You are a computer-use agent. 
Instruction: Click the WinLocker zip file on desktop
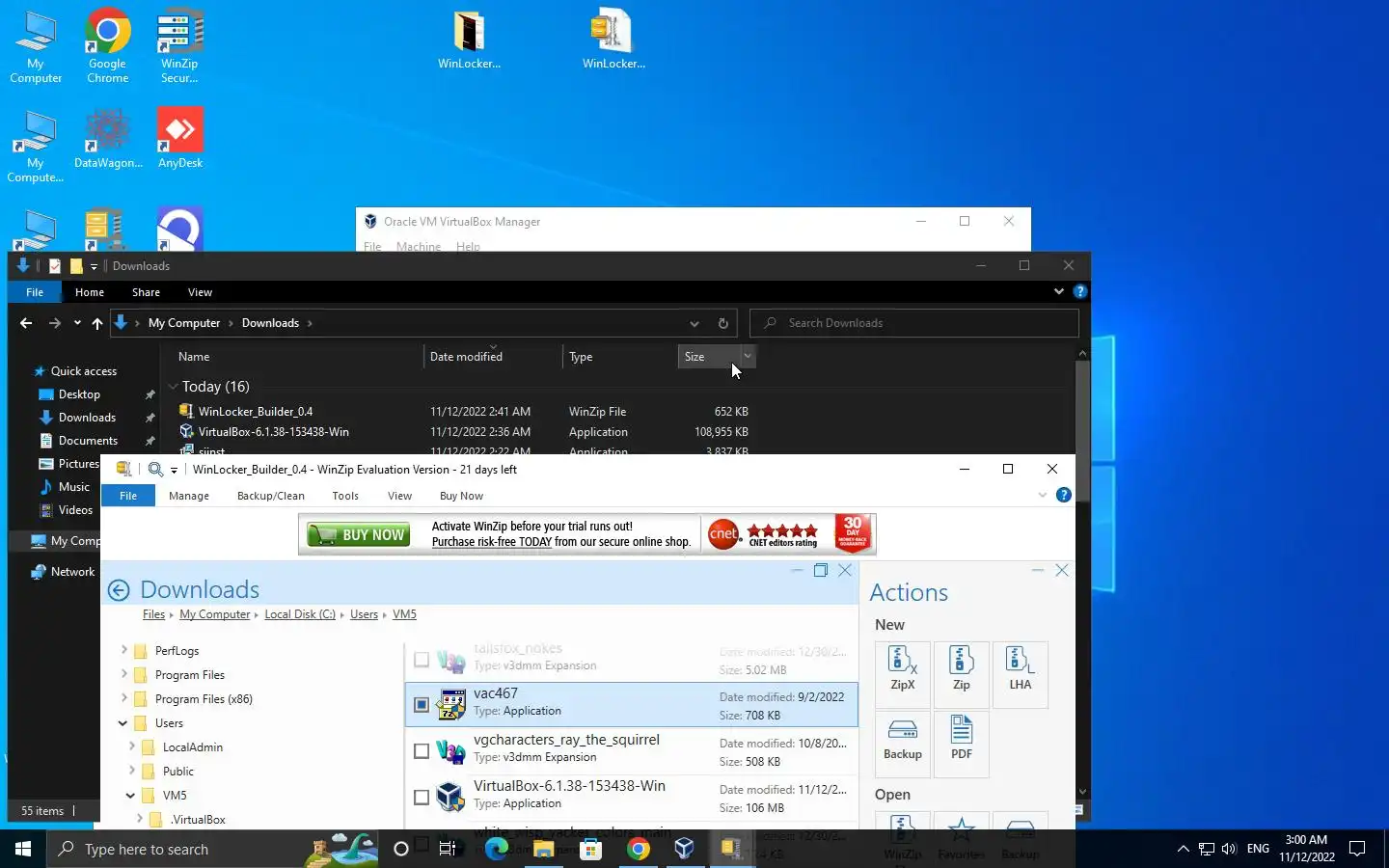(613, 41)
